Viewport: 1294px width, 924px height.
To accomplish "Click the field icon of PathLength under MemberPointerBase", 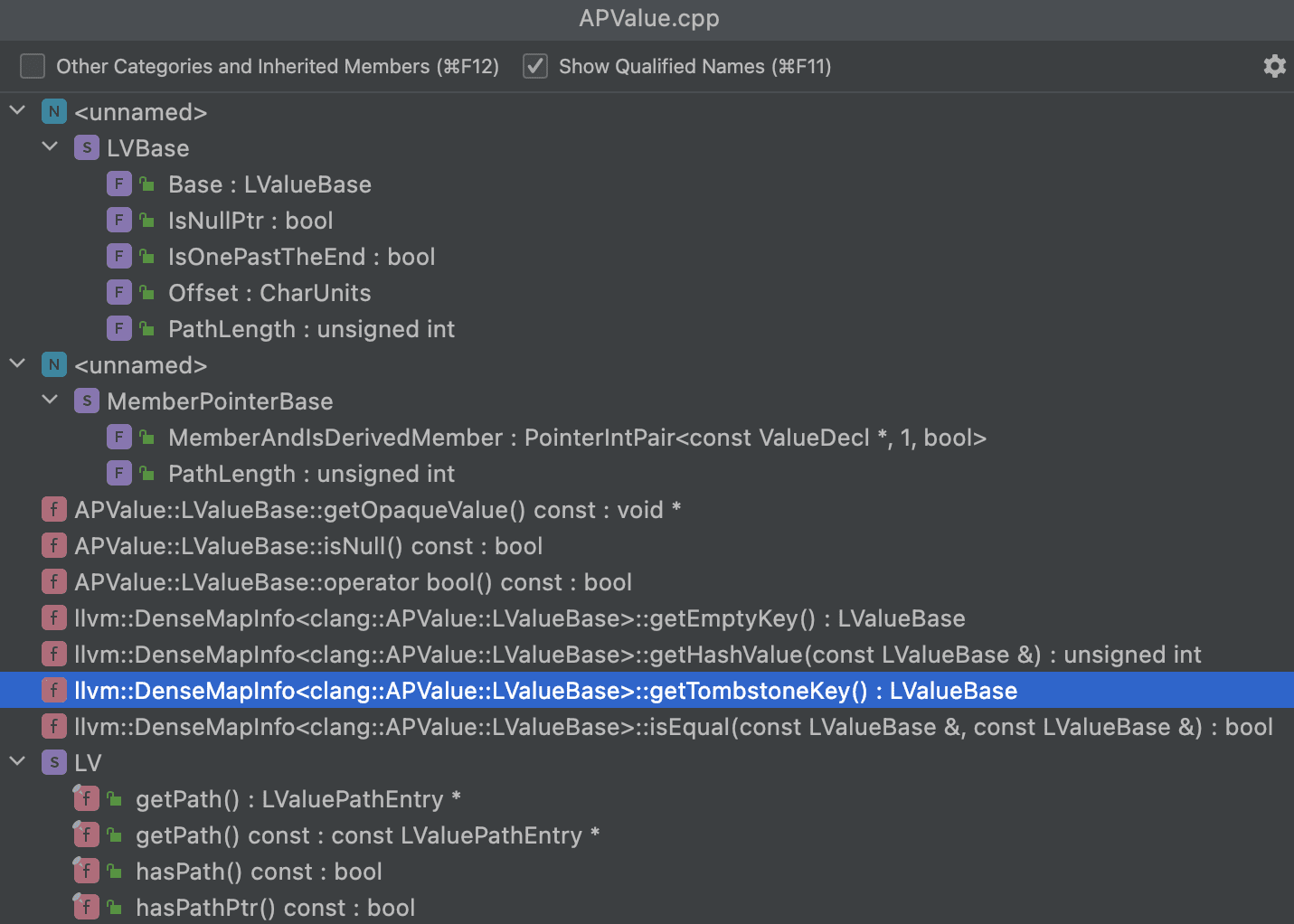I will pos(119,473).
